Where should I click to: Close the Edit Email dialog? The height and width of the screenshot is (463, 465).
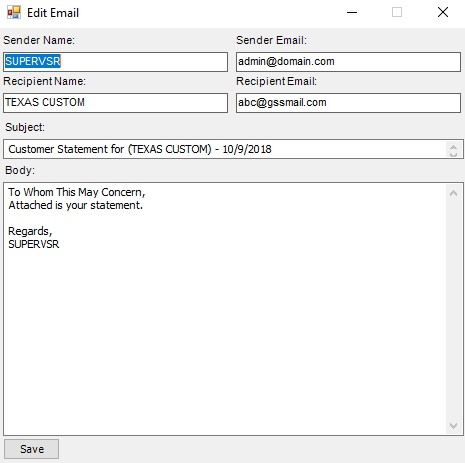click(443, 12)
